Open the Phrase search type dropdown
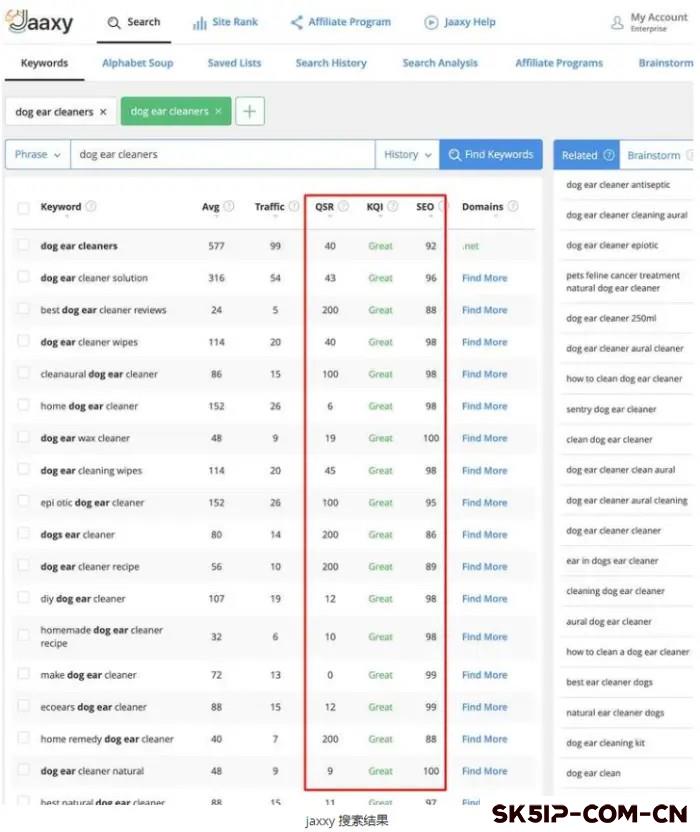700x832 pixels. click(38, 154)
